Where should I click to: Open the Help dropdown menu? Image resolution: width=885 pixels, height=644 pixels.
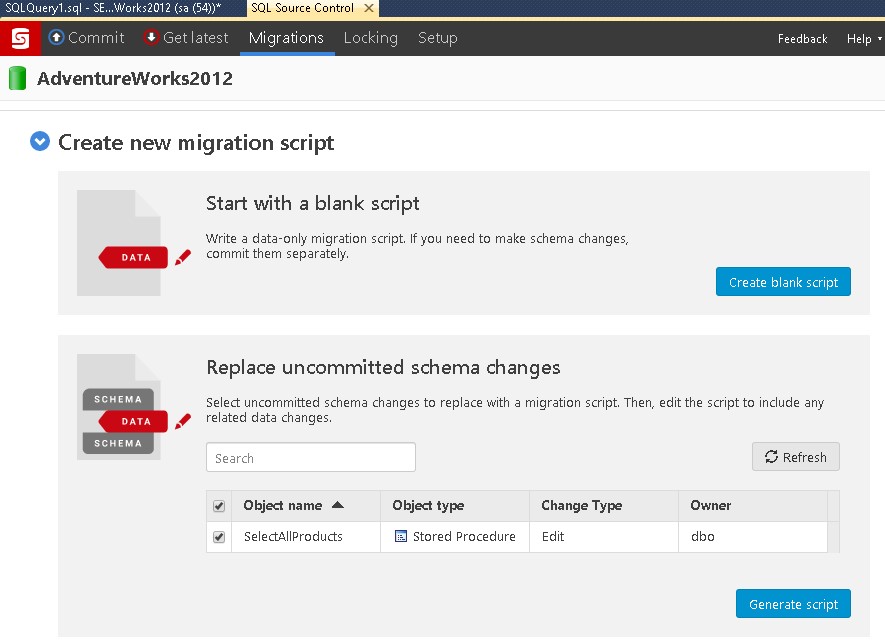coord(864,39)
